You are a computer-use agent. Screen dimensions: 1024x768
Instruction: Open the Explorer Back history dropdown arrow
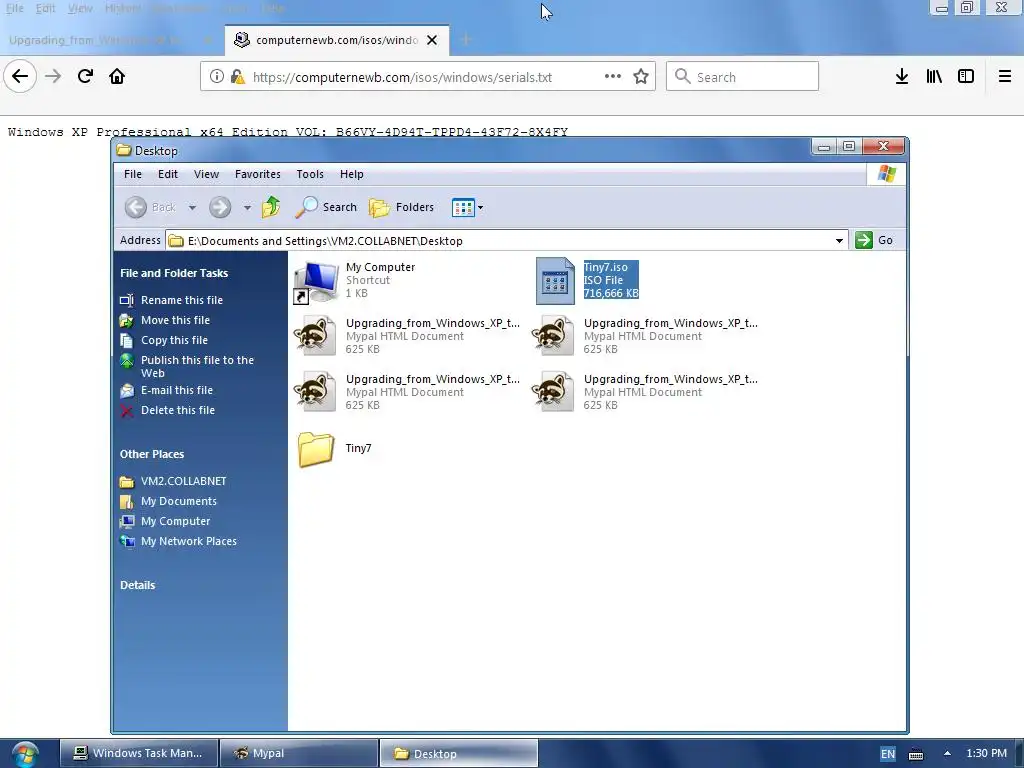pos(192,208)
